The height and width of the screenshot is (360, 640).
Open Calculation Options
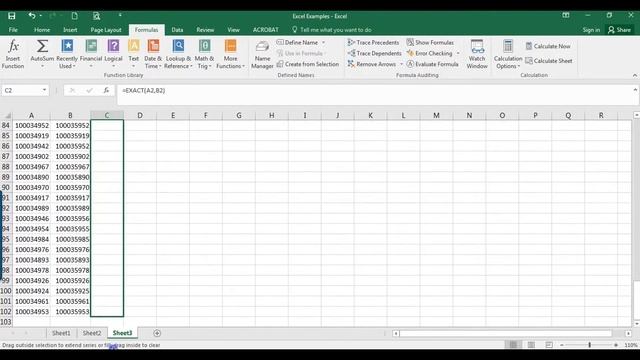tap(508, 54)
